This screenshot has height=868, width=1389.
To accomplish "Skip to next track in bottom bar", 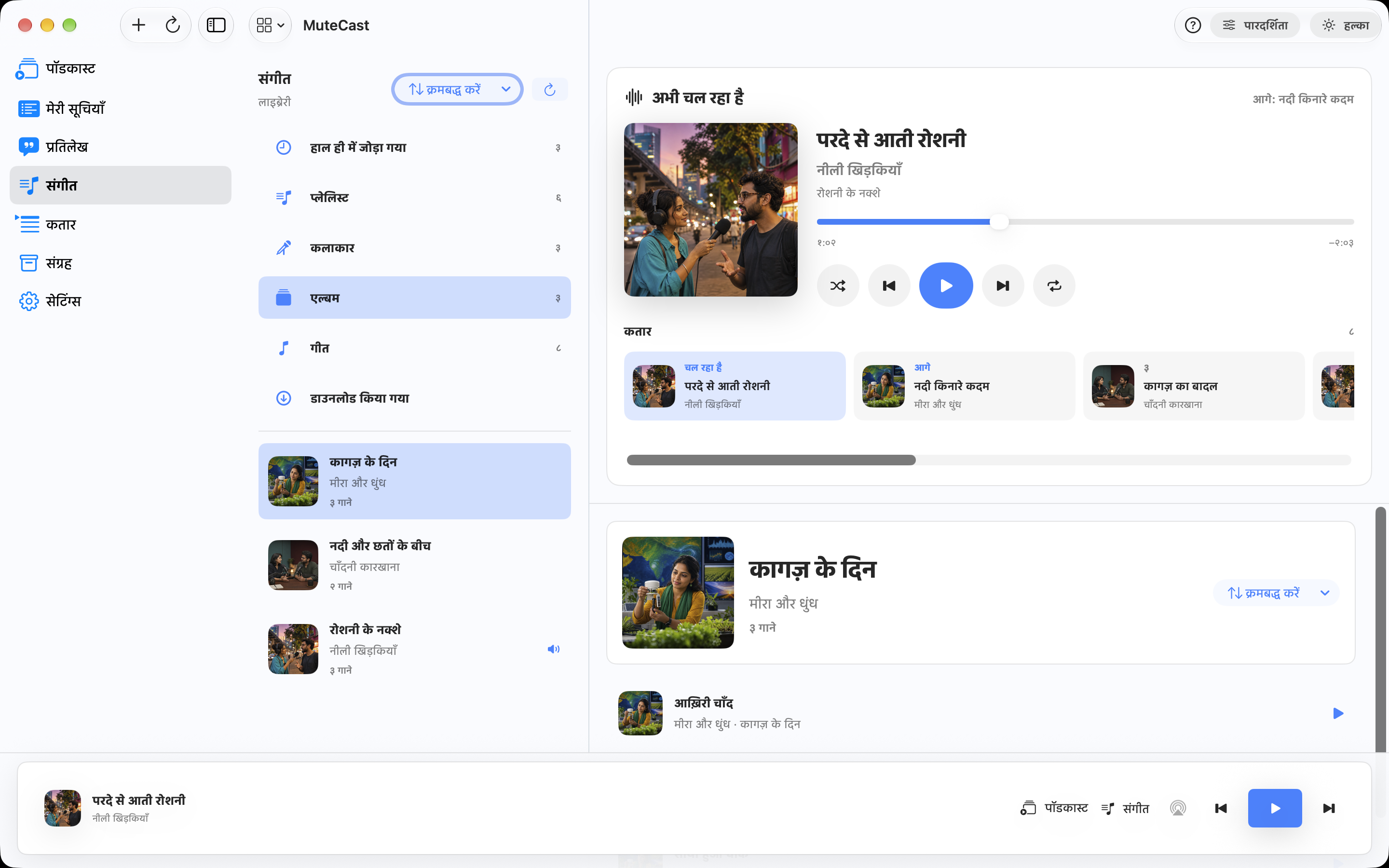I will tap(1329, 808).
